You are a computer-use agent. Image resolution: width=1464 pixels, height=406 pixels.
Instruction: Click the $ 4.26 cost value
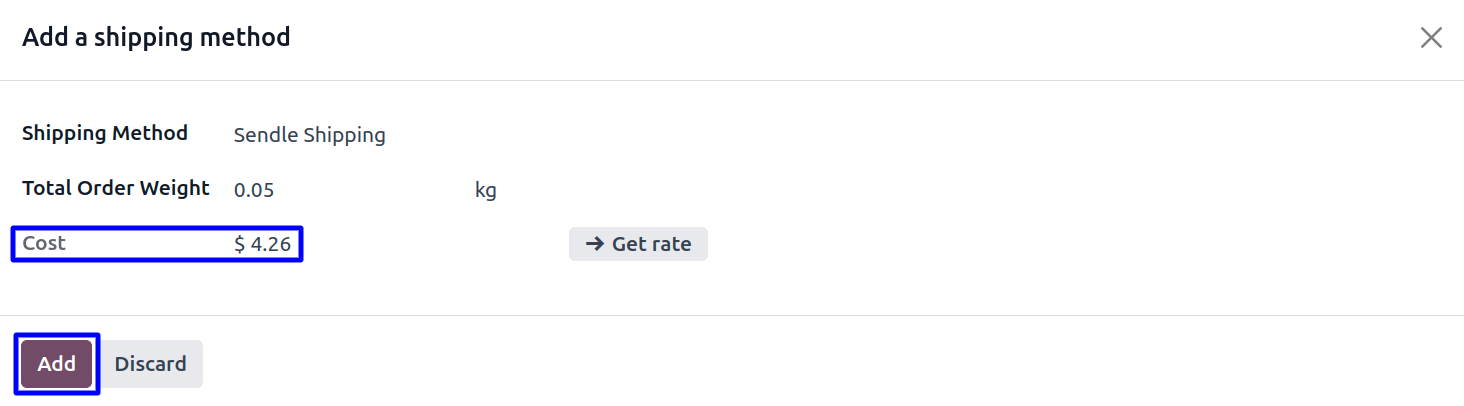[262, 244]
